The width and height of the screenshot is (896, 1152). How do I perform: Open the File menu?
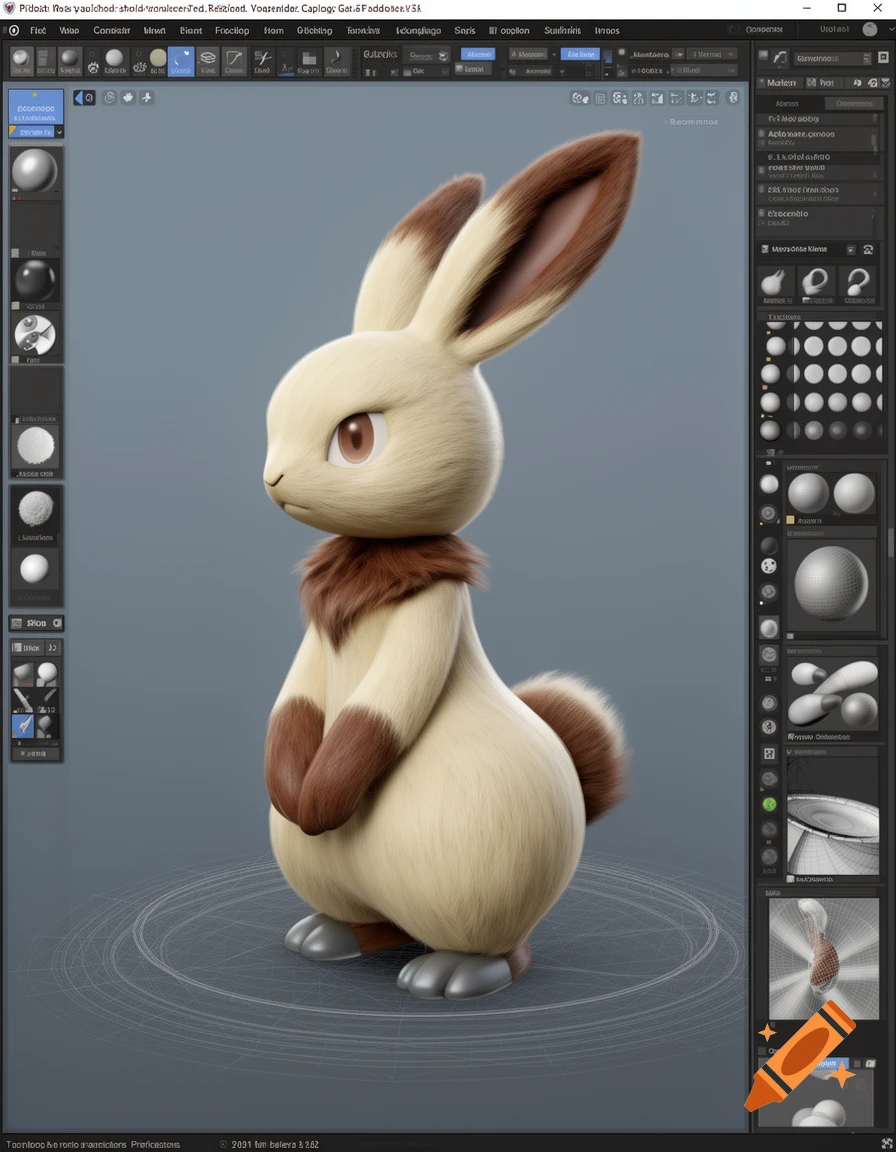pos(37,30)
